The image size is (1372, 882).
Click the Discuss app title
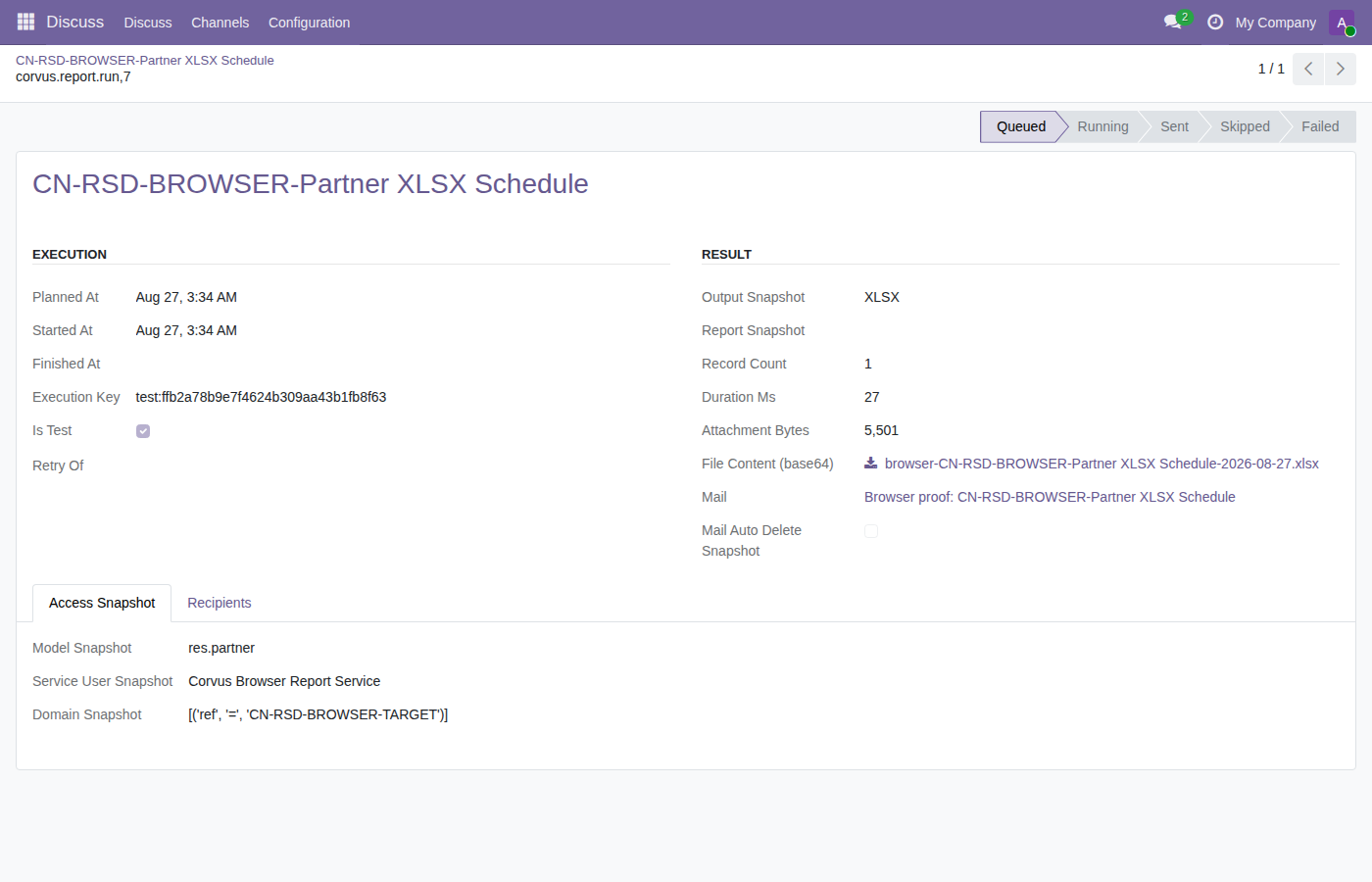point(74,22)
